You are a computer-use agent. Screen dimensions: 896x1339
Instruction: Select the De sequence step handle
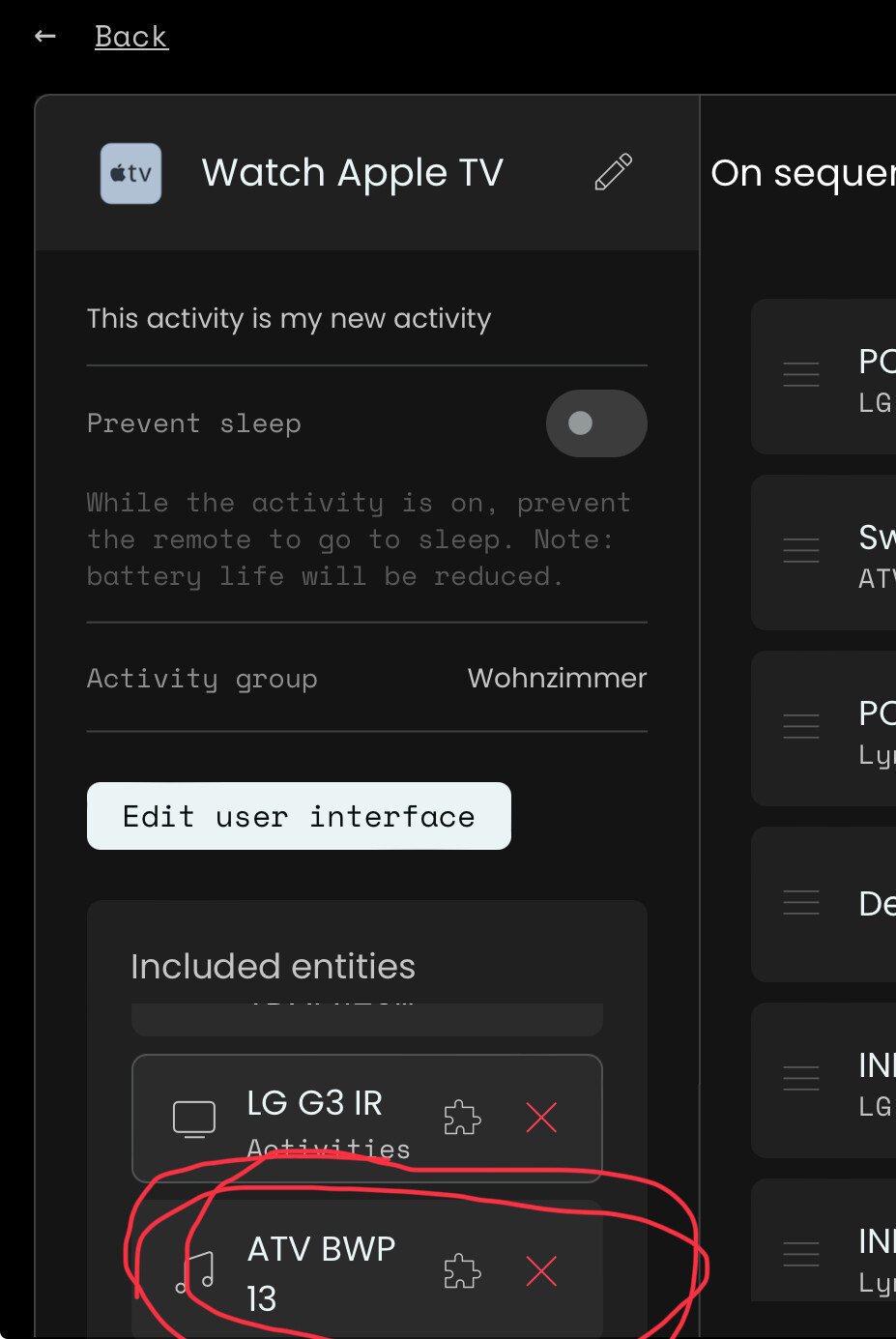(801, 902)
